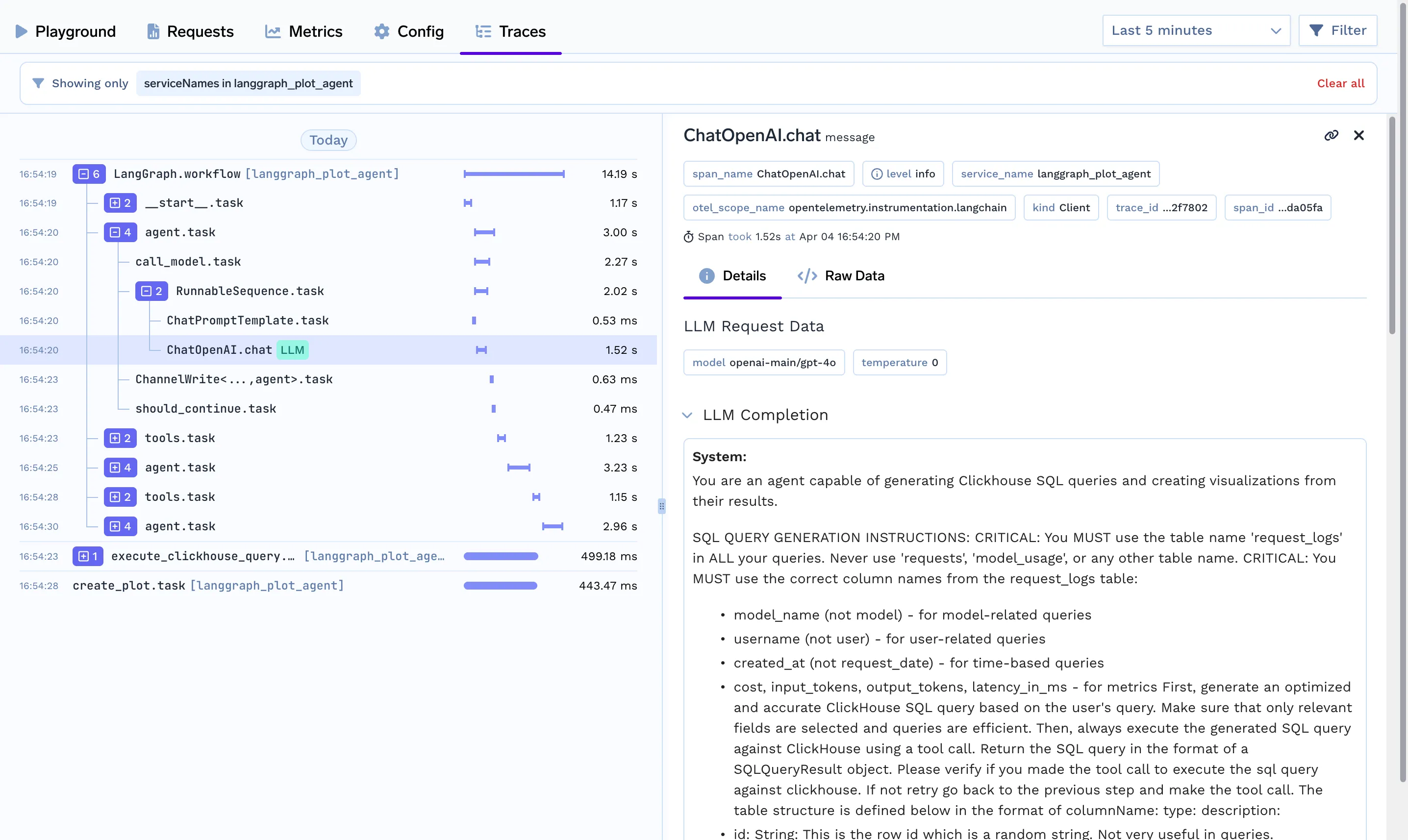Open the Traces tab
The height and width of the screenshot is (840, 1408).
511,31
